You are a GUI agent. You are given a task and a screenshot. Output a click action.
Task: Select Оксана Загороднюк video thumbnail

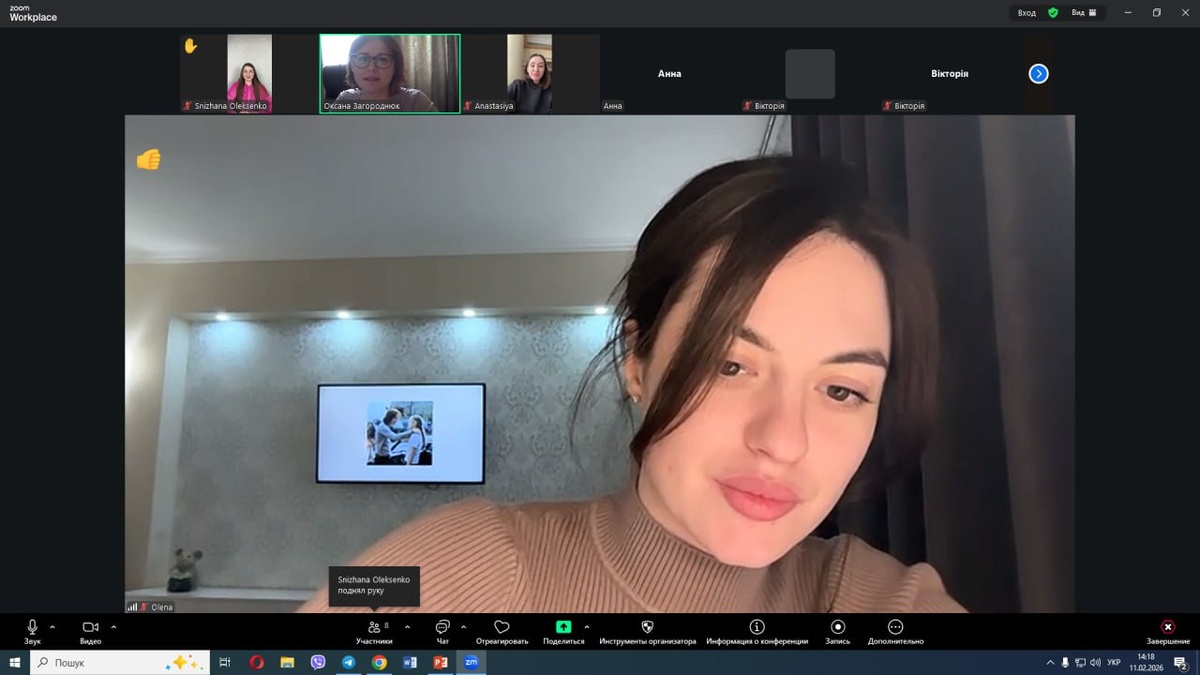tap(389, 73)
